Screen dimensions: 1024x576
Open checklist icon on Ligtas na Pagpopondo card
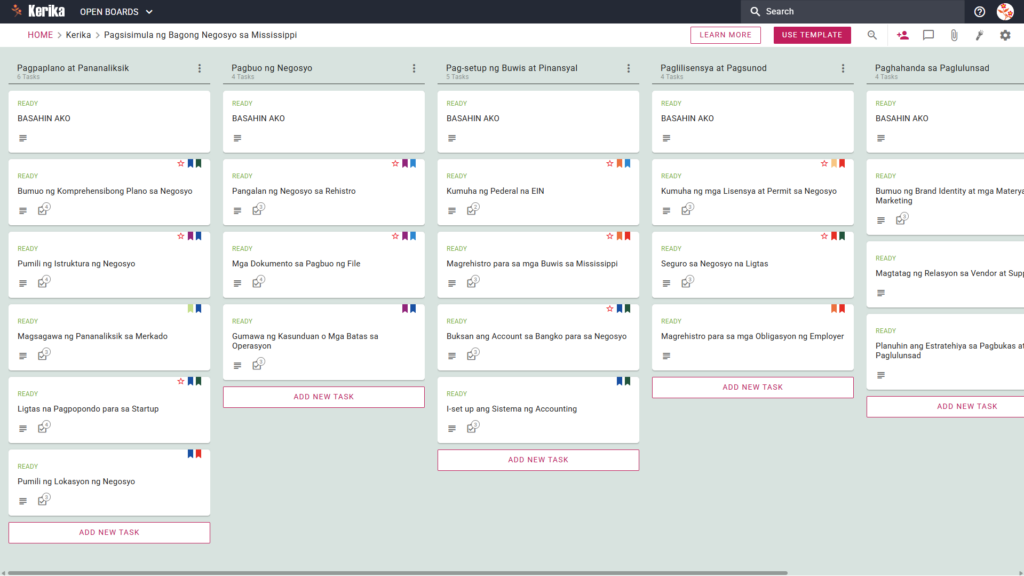(43, 427)
